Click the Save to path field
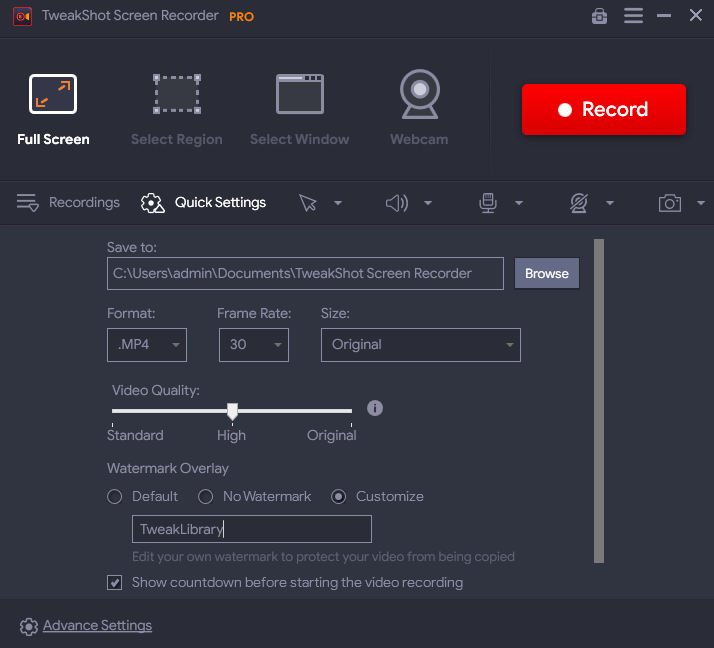 [x=305, y=273]
